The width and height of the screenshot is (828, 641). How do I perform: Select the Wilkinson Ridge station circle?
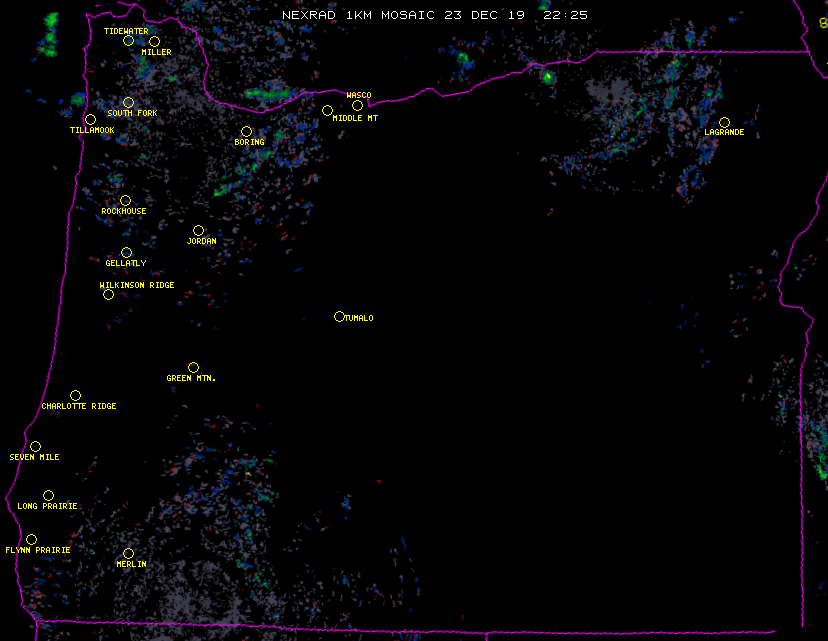[108, 295]
